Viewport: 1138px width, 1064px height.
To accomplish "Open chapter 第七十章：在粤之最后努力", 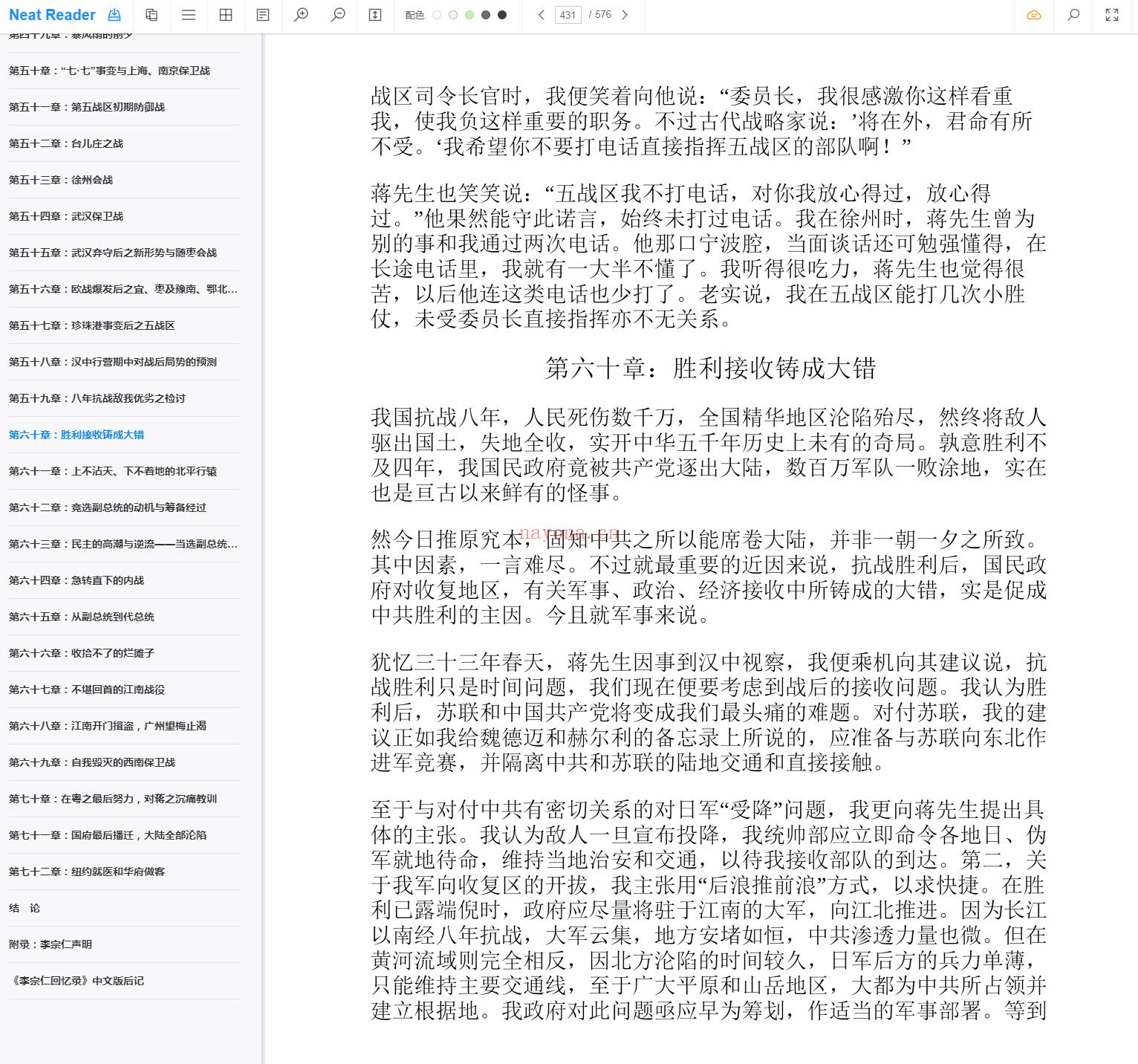I will [x=125, y=799].
